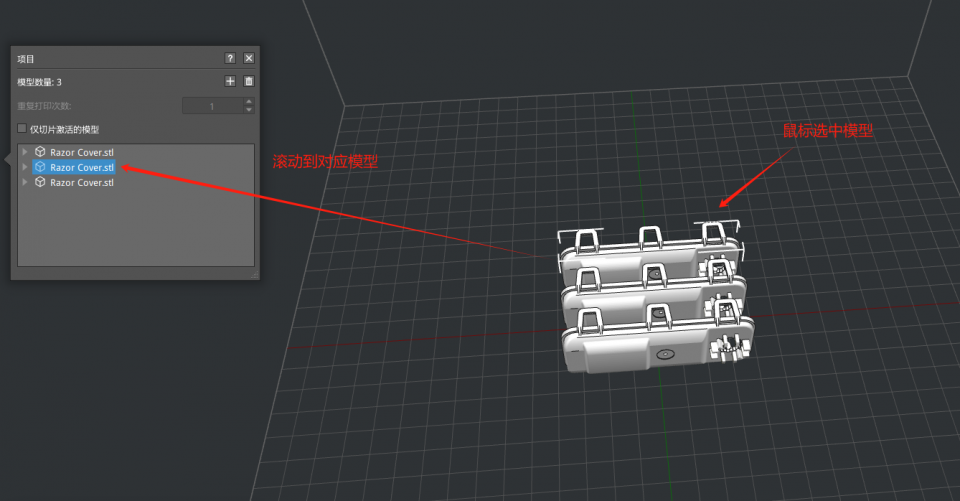Click the cube icon of first Razor Cover.stl
The height and width of the screenshot is (501, 960).
coord(40,152)
